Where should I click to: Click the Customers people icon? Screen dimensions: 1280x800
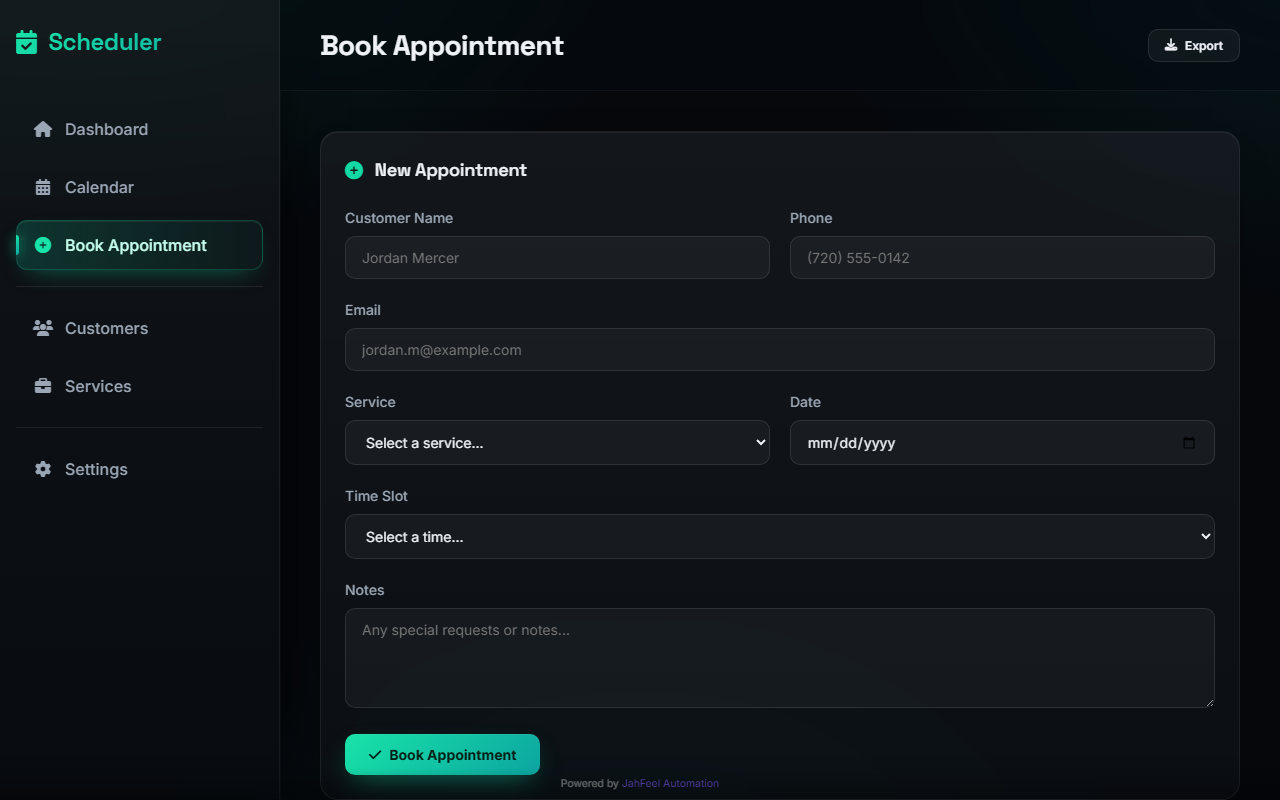(43, 328)
